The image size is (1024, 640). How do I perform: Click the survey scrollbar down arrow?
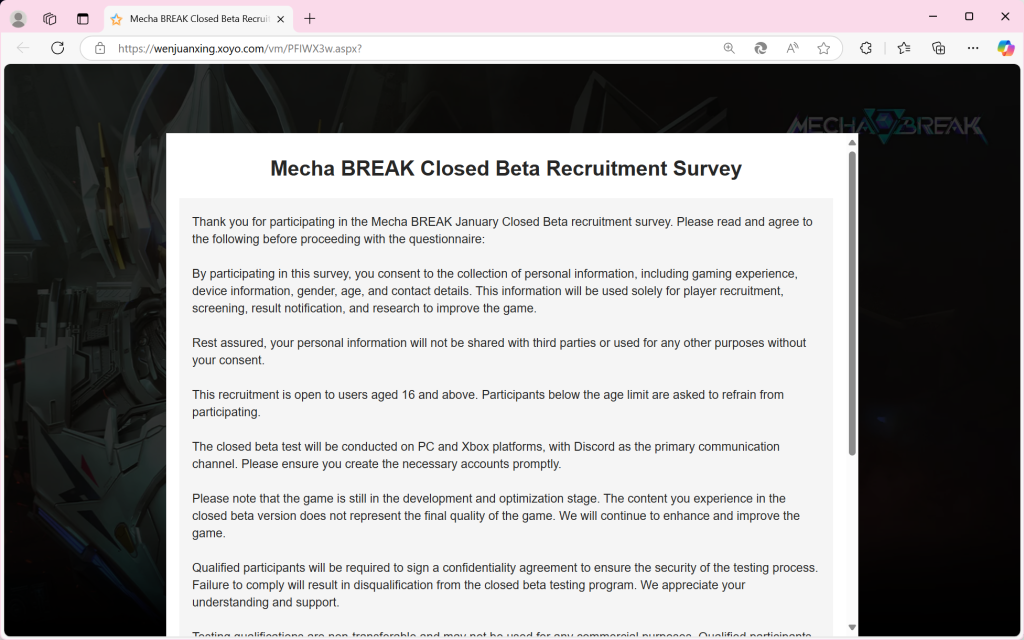pyautogui.click(x=852, y=628)
